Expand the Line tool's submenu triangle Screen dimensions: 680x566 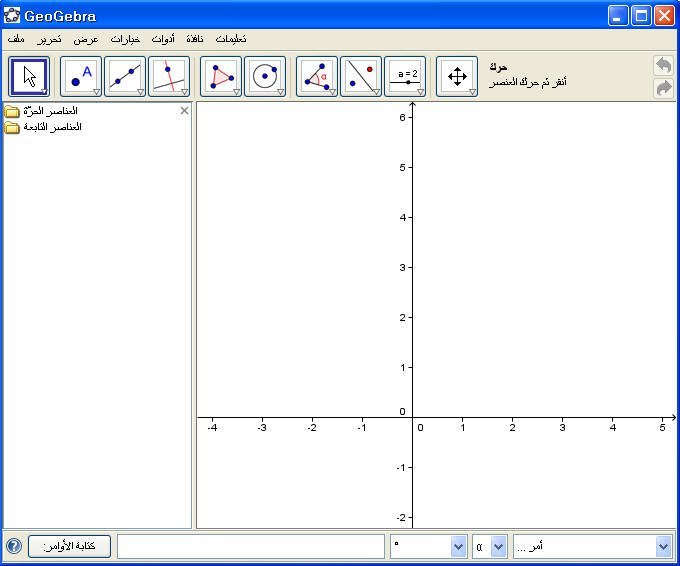[141, 92]
